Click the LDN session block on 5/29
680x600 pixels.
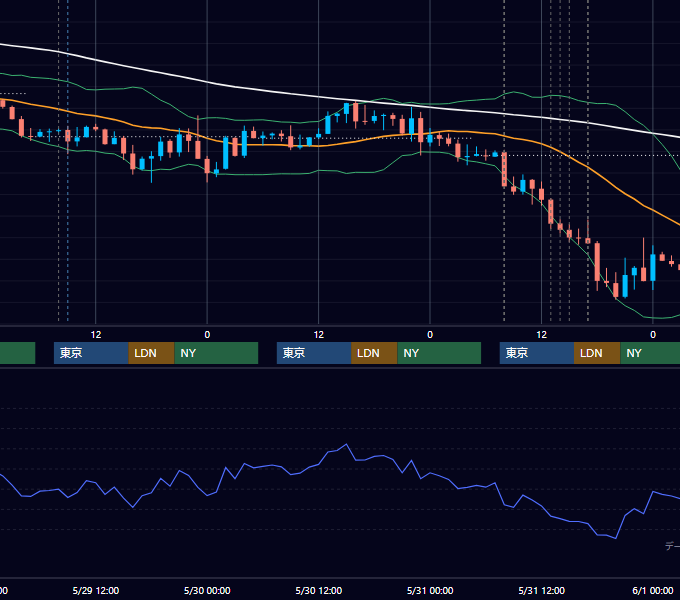pyautogui.click(x=151, y=353)
